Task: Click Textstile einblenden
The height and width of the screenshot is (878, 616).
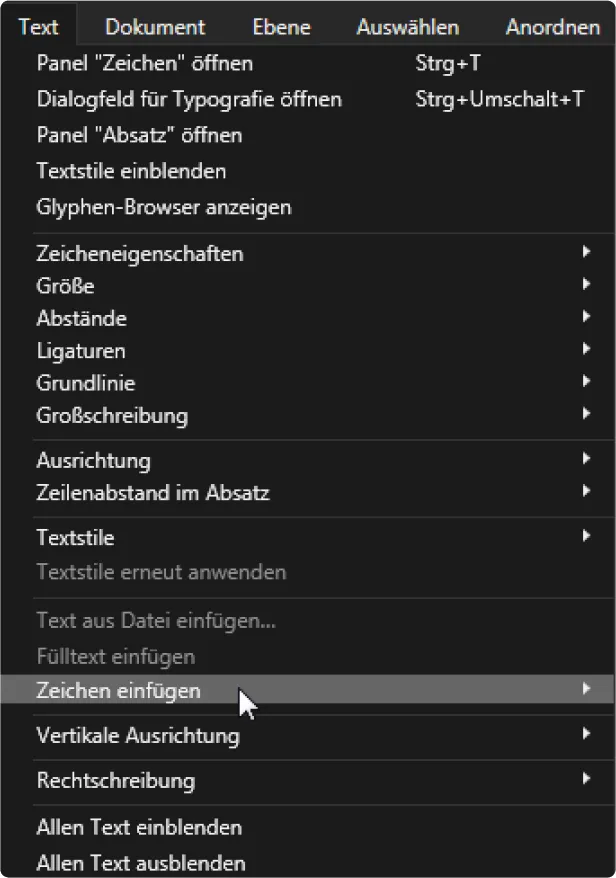Action: click(131, 171)
